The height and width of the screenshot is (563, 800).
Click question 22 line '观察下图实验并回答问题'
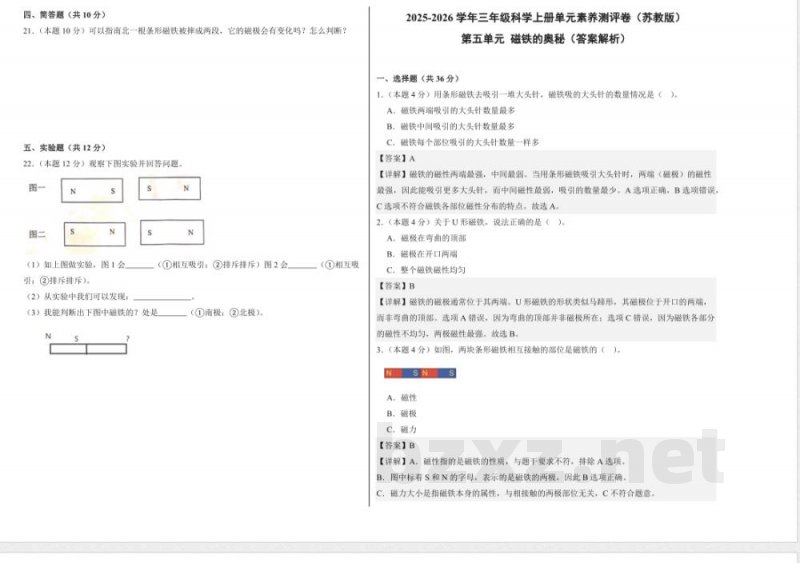(x=103, y=164)
